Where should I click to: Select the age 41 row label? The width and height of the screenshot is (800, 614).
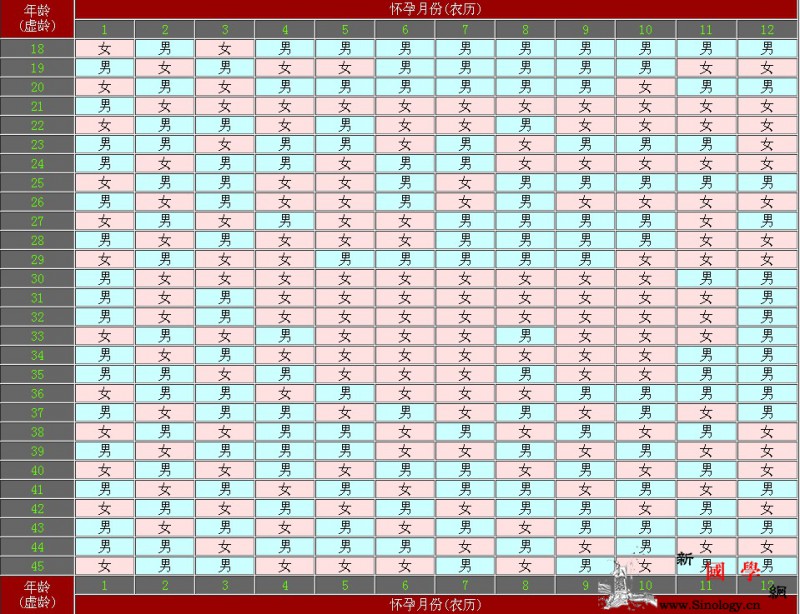point(37,489)
